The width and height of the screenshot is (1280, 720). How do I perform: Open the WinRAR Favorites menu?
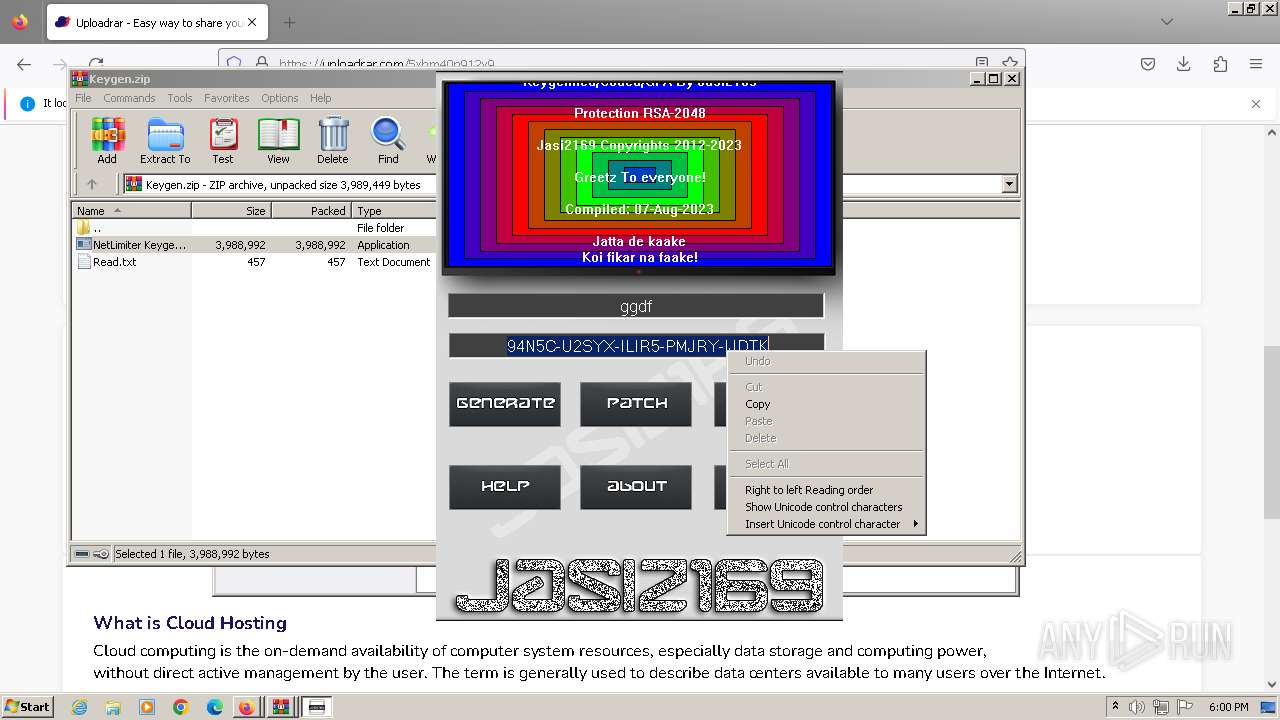point(227,98)
